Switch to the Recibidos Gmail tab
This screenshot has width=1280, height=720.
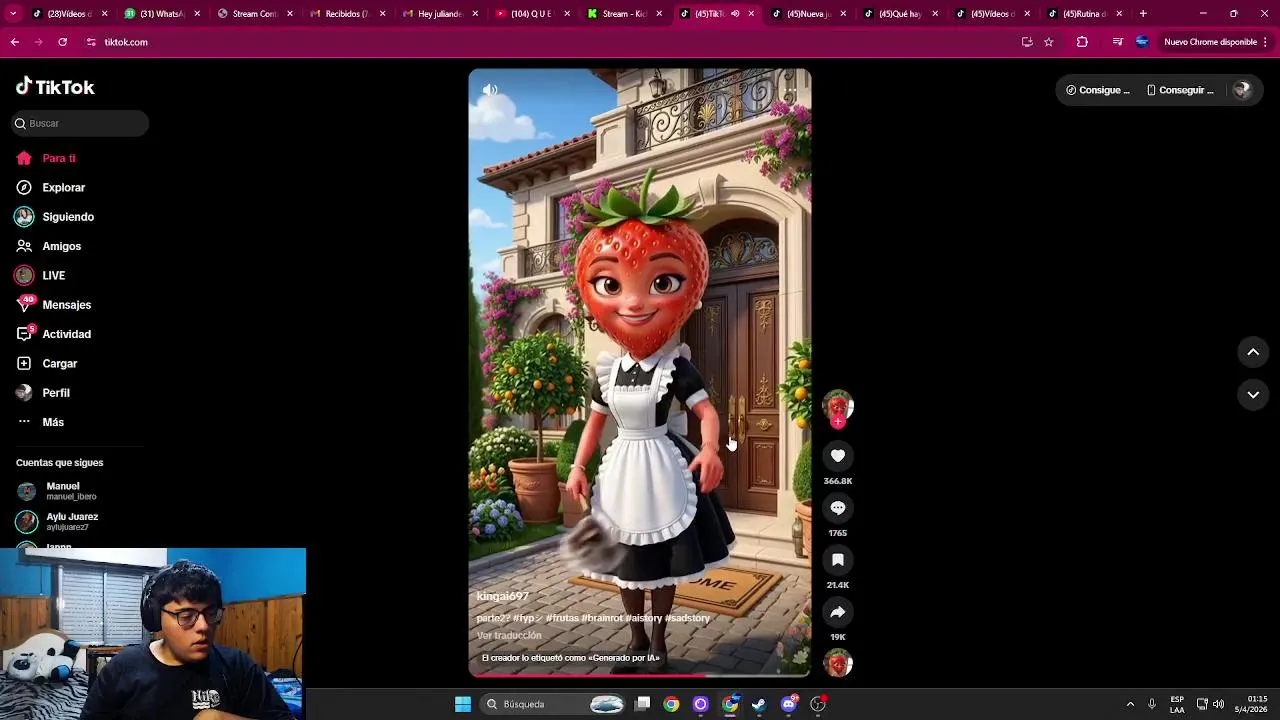pyautogui.click(x=346, y=14)
